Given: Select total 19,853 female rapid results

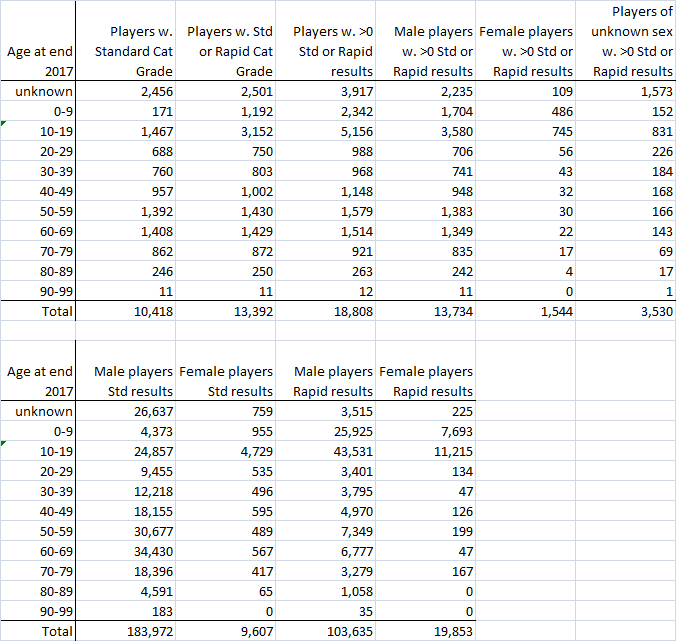Looking at the screenshot, I should coord(426,631).
